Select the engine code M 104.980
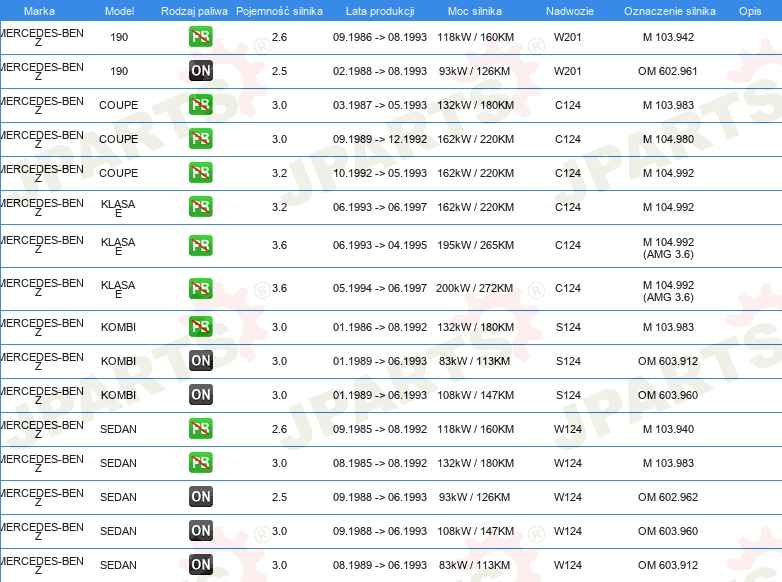The height and width of the screenshot is (582, 782). coord(668,139)
